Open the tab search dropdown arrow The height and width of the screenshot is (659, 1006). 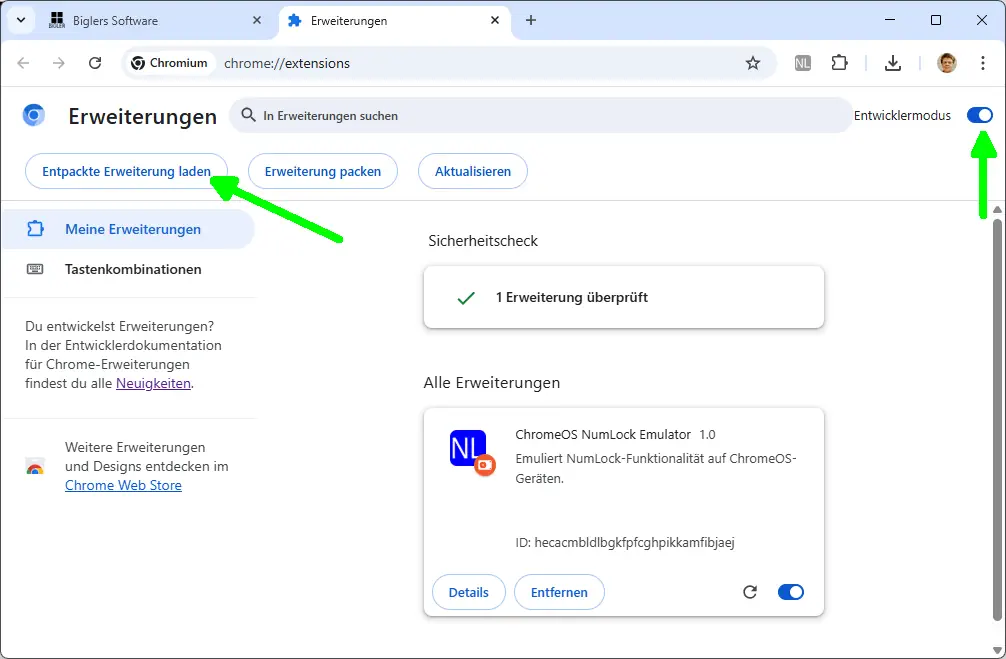coord(21,20)
